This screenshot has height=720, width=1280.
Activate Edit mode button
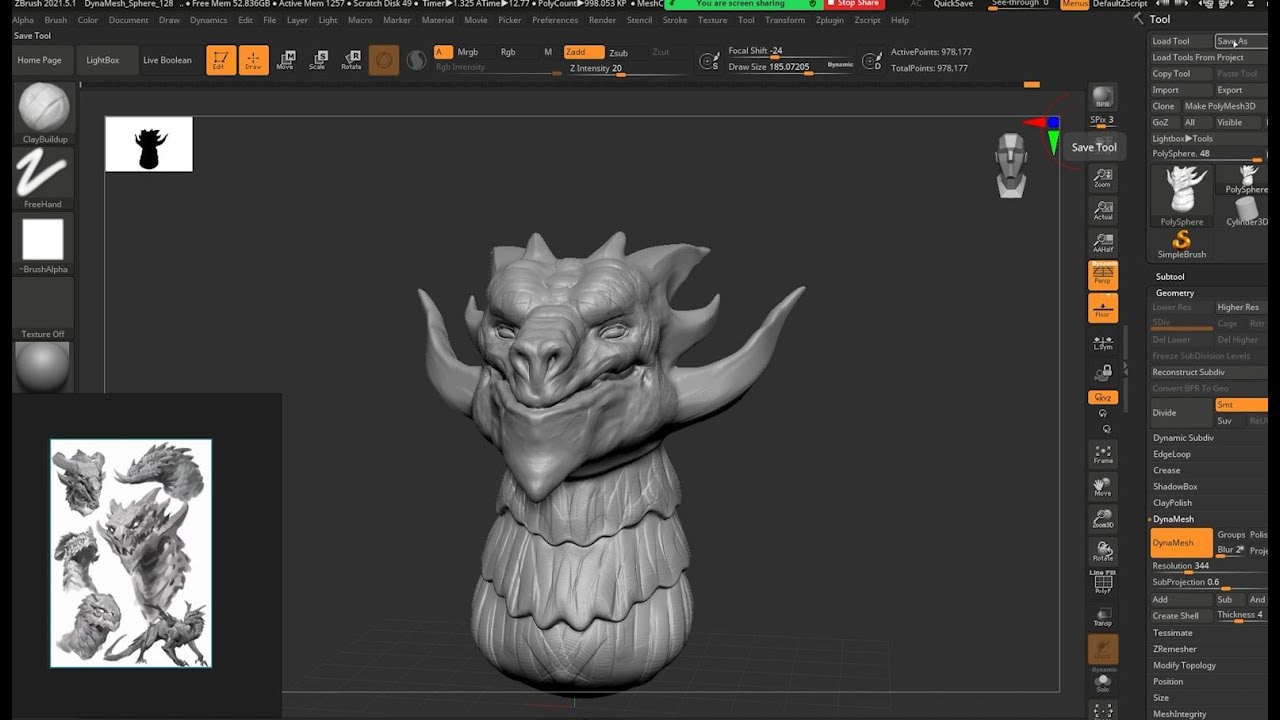click(221, 60)
